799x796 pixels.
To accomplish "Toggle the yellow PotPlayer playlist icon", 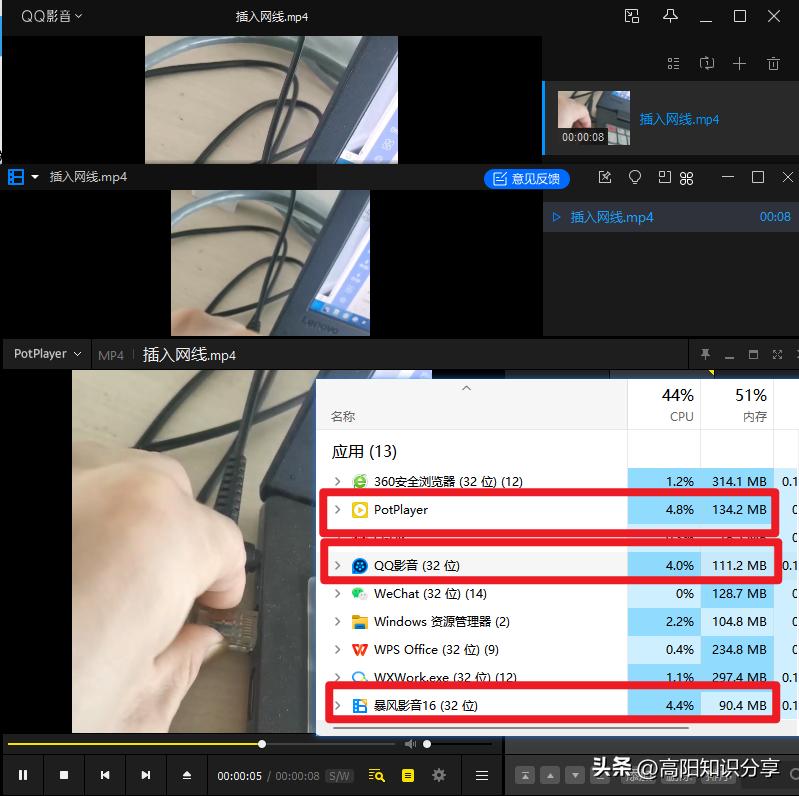I will tap(407, 775).
